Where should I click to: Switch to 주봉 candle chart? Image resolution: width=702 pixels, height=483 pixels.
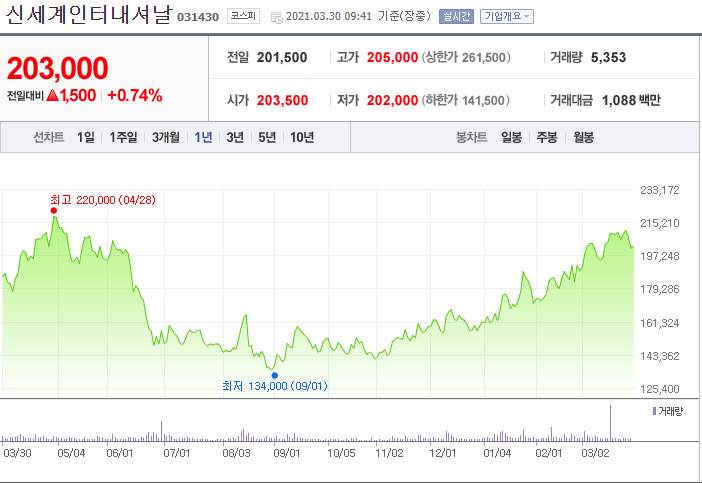point(547,137)
